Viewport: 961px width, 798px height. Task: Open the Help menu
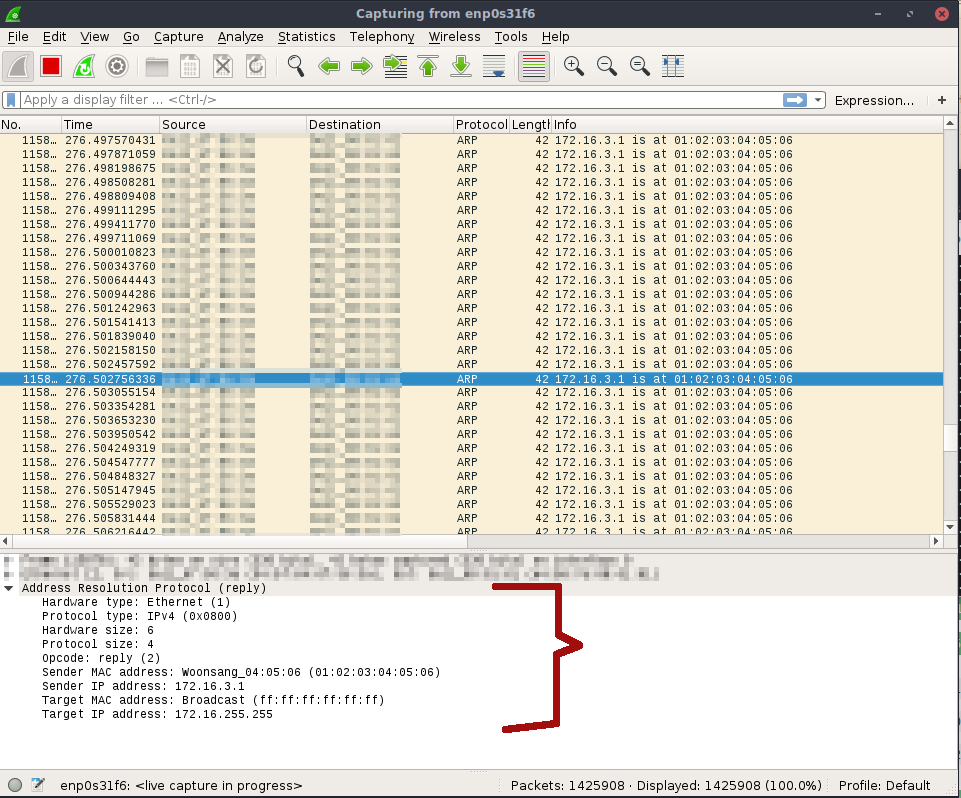tap(555, 37)
